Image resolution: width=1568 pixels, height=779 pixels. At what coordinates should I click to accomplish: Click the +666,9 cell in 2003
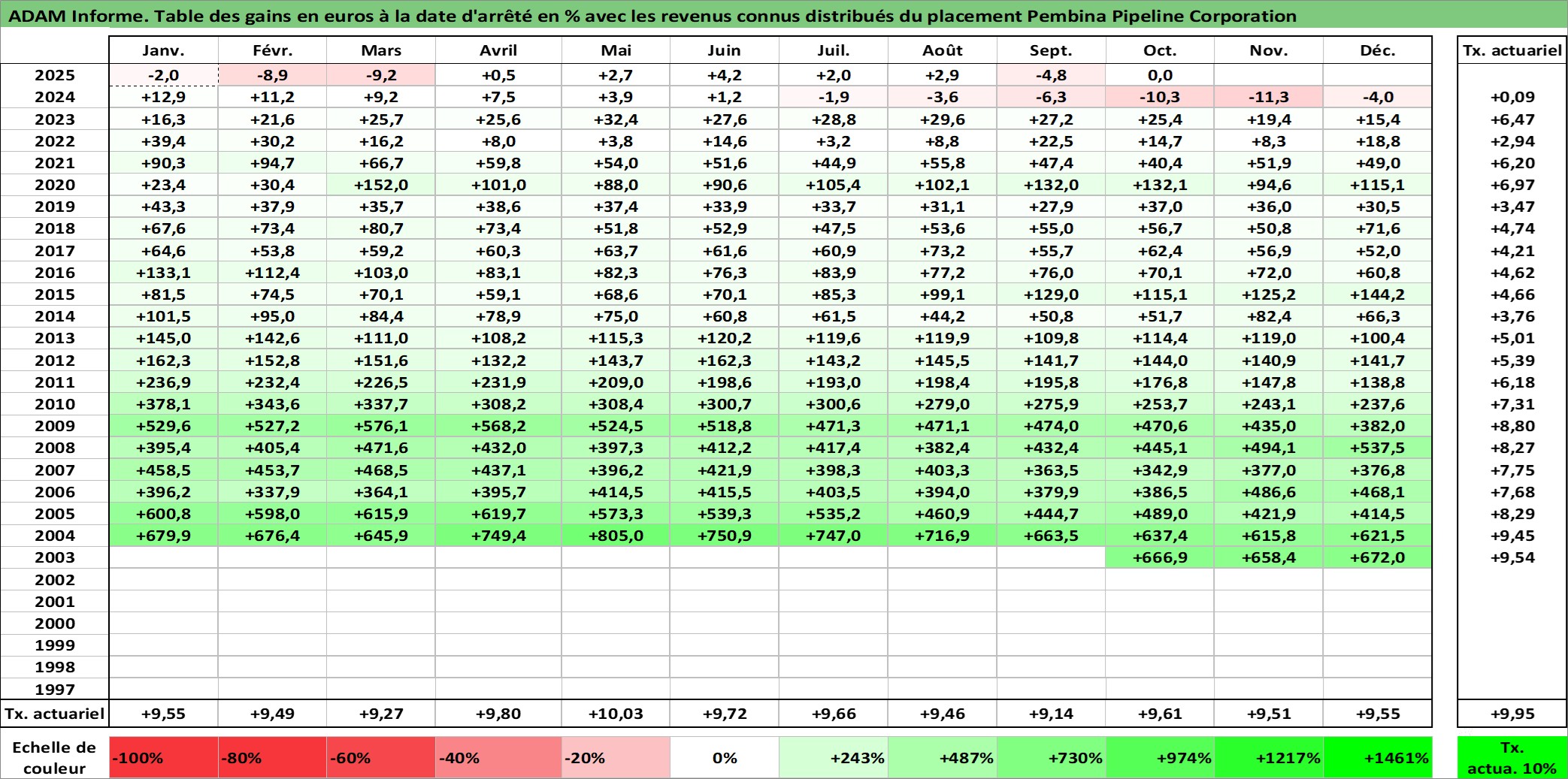coord(1160,557)
